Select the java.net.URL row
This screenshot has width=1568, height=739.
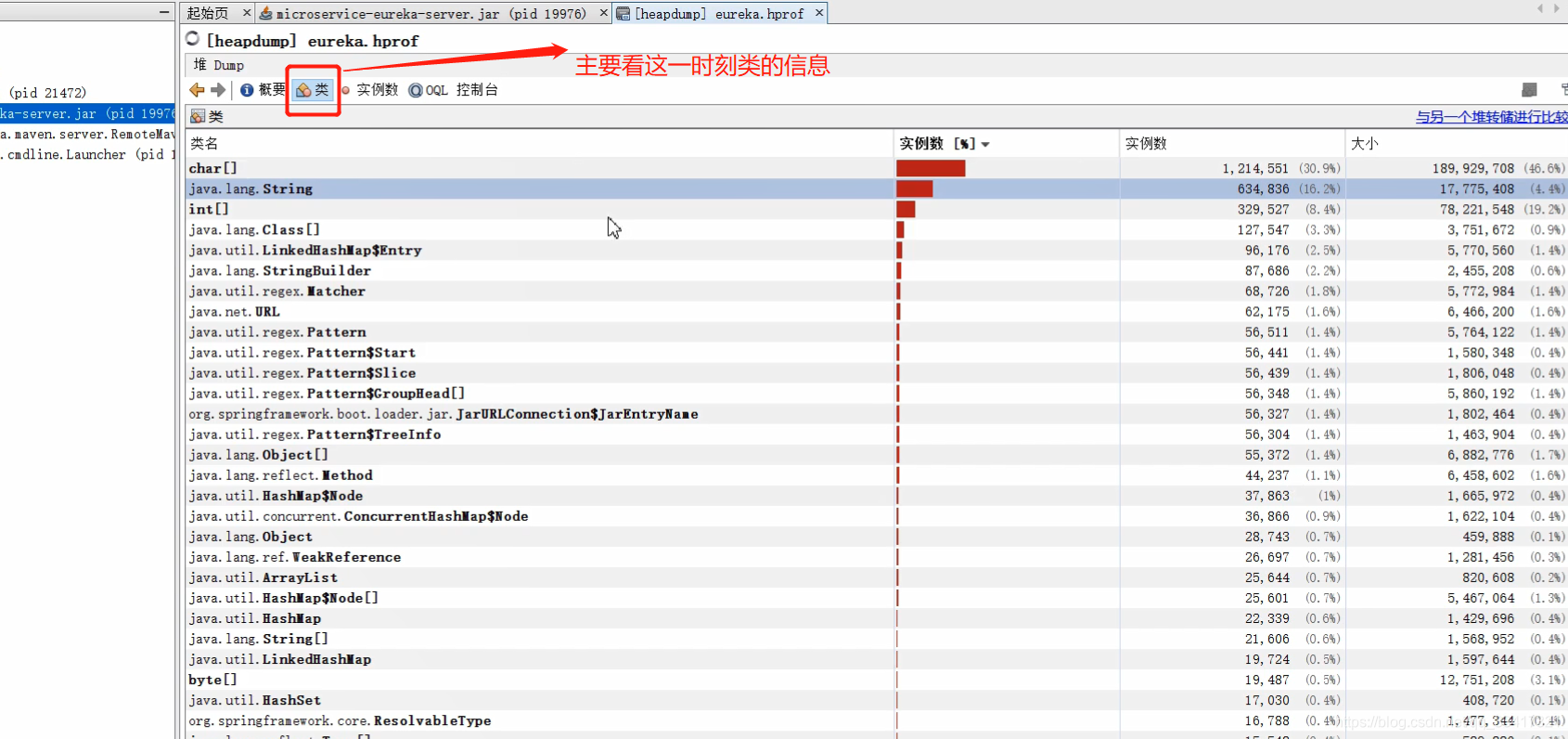coord(877,311)
